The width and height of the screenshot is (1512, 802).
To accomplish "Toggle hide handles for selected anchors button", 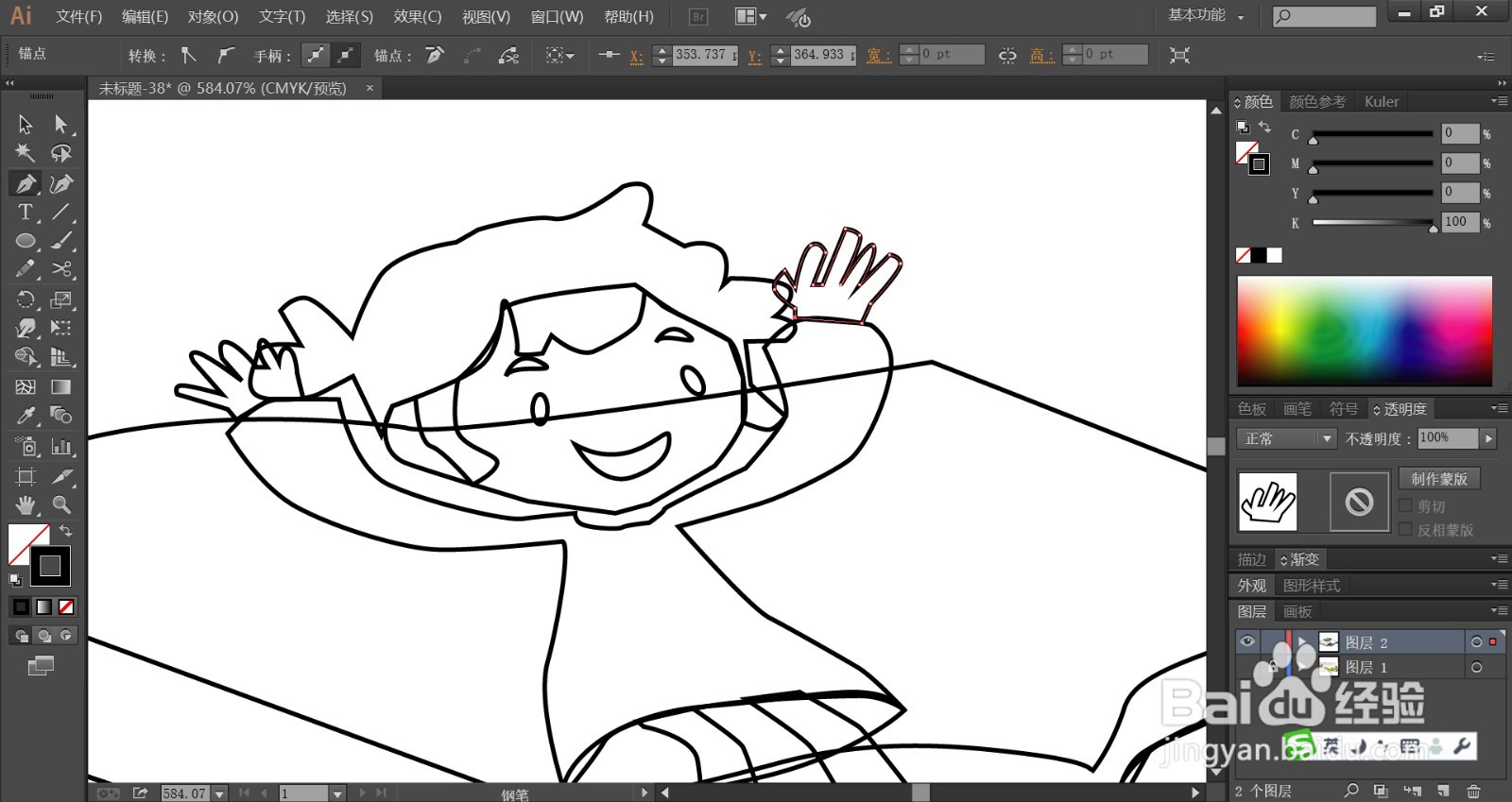I will click(346, 55).
